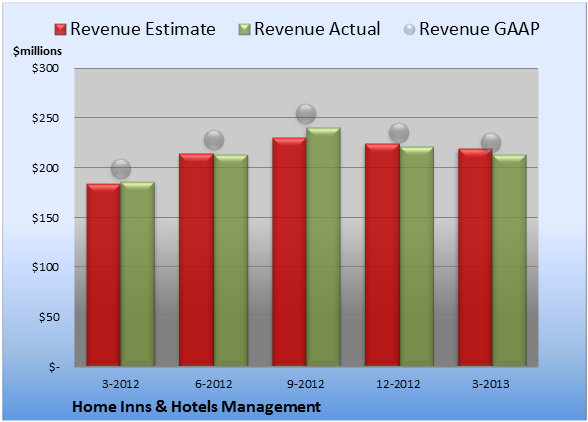The height and width of the screenshot is (422, 588).
Task: Click the GAAP marker above 6-2012
Action: tap(214, 140)
